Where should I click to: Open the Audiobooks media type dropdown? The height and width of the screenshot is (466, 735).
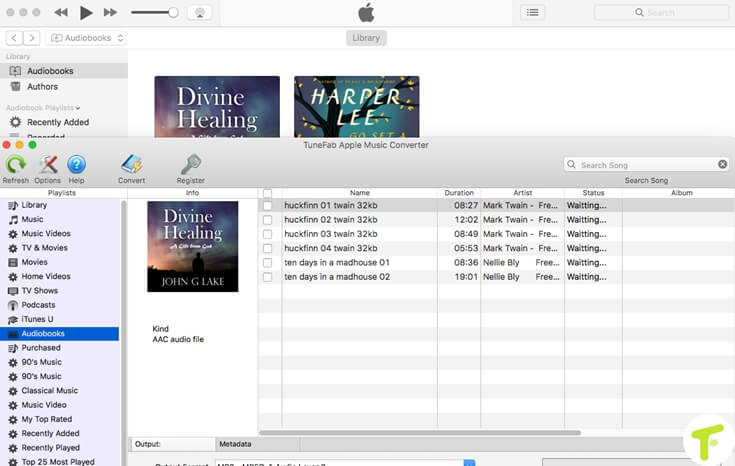click(x=87, y=38)
